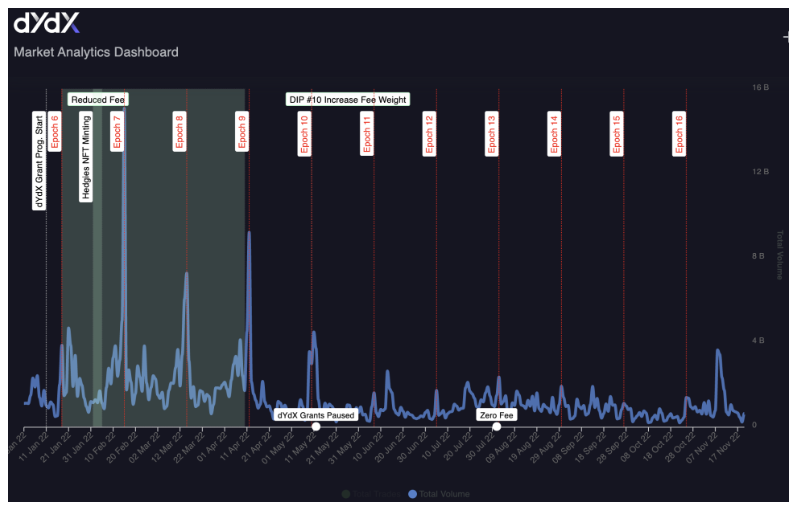Toggle the Total Volume legend series
This screenshot has width=796, height=508.
[x=439, y=494]
